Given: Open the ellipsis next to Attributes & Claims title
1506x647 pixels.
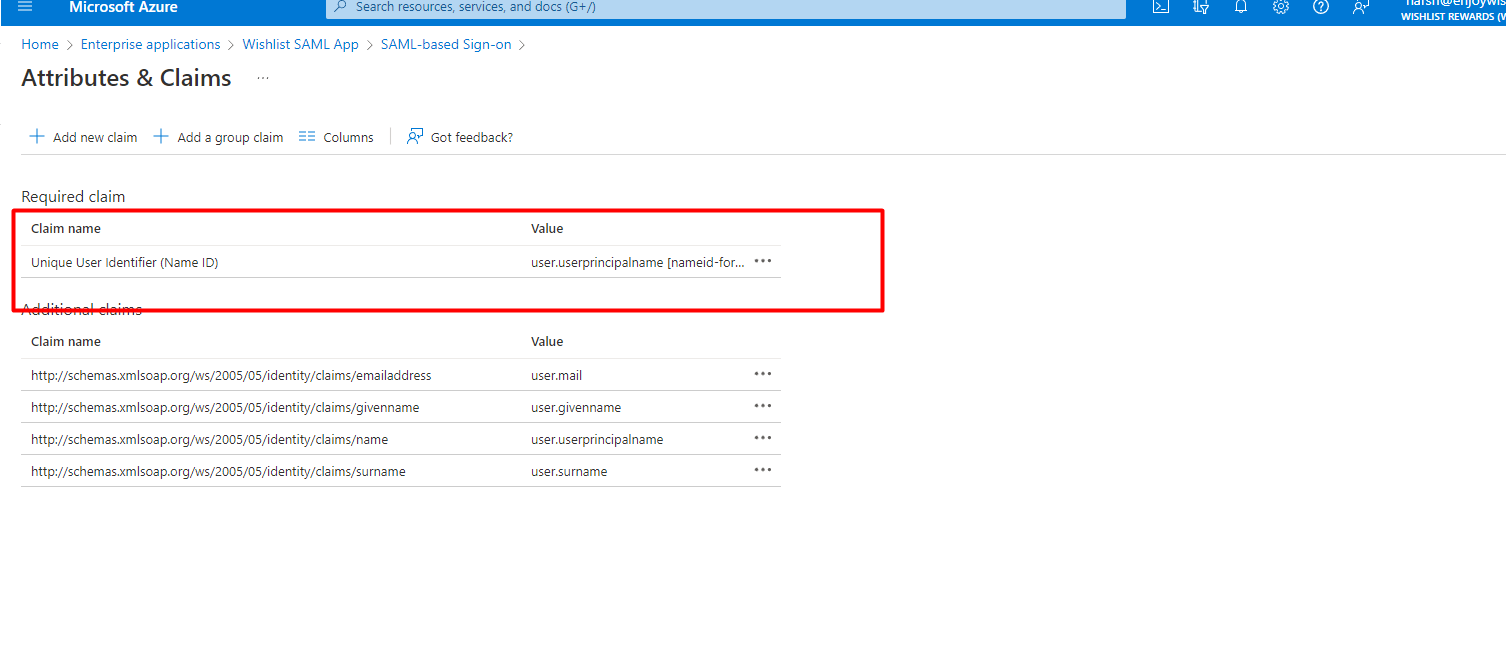Looking at the screenshot, I should click(263, 78).
